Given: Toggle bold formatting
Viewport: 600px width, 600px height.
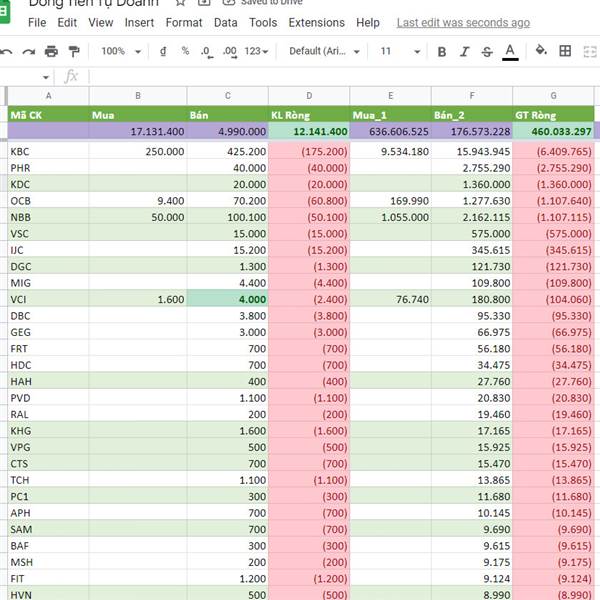Looking at the screenshot, I should click(442, 52).
